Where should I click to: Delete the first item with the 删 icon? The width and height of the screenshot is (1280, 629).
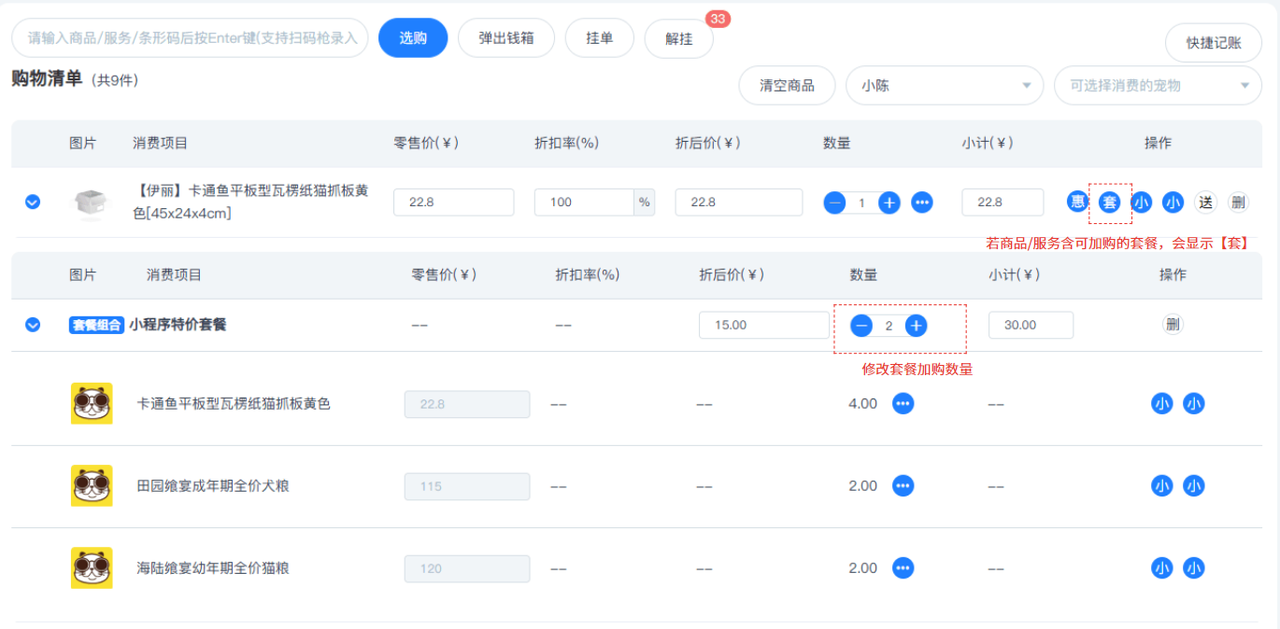tap(1238, 202)
